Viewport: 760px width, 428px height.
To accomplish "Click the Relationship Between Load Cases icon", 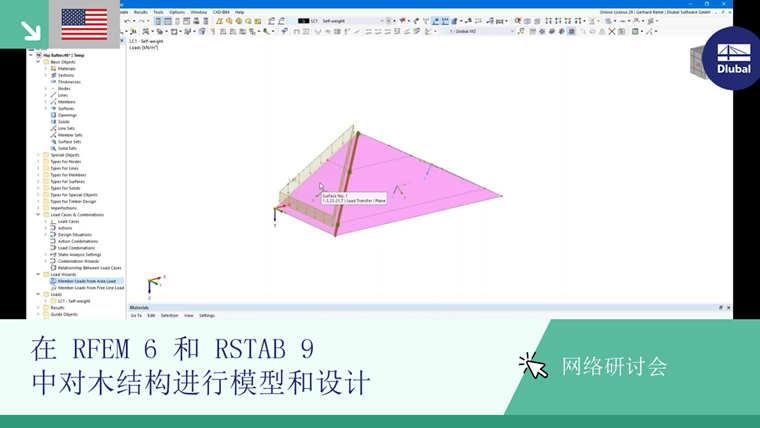I will coord(53,268).
